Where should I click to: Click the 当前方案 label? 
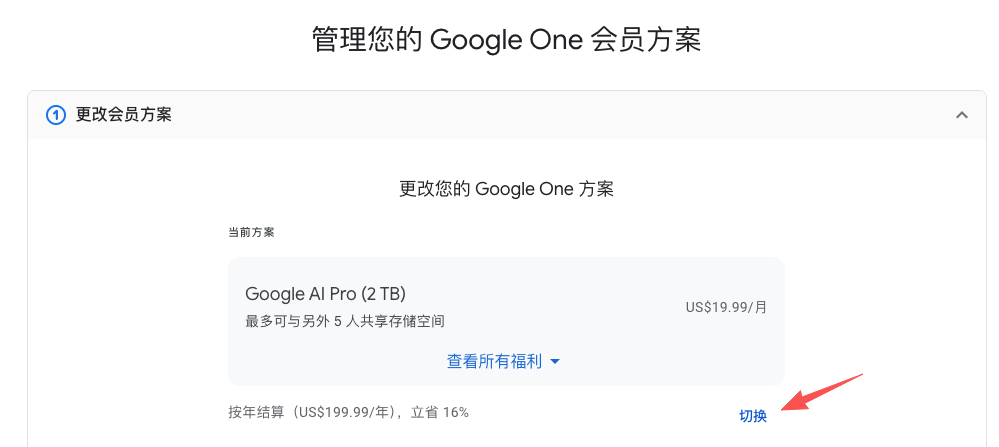coord(251,232)
